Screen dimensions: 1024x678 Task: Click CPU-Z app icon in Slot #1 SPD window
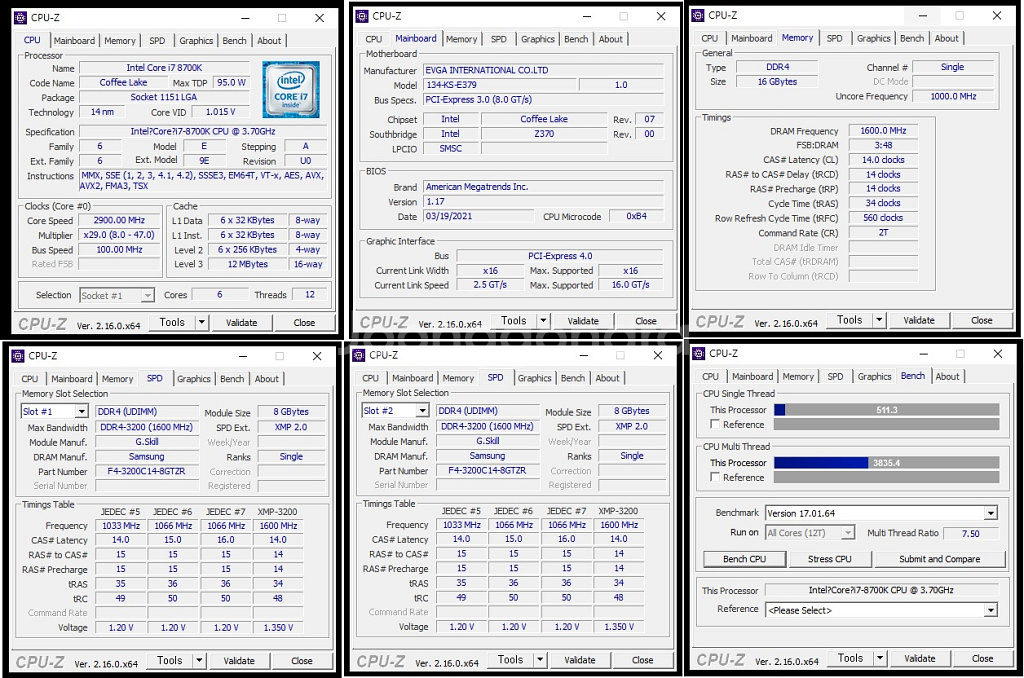pos(18,356)
